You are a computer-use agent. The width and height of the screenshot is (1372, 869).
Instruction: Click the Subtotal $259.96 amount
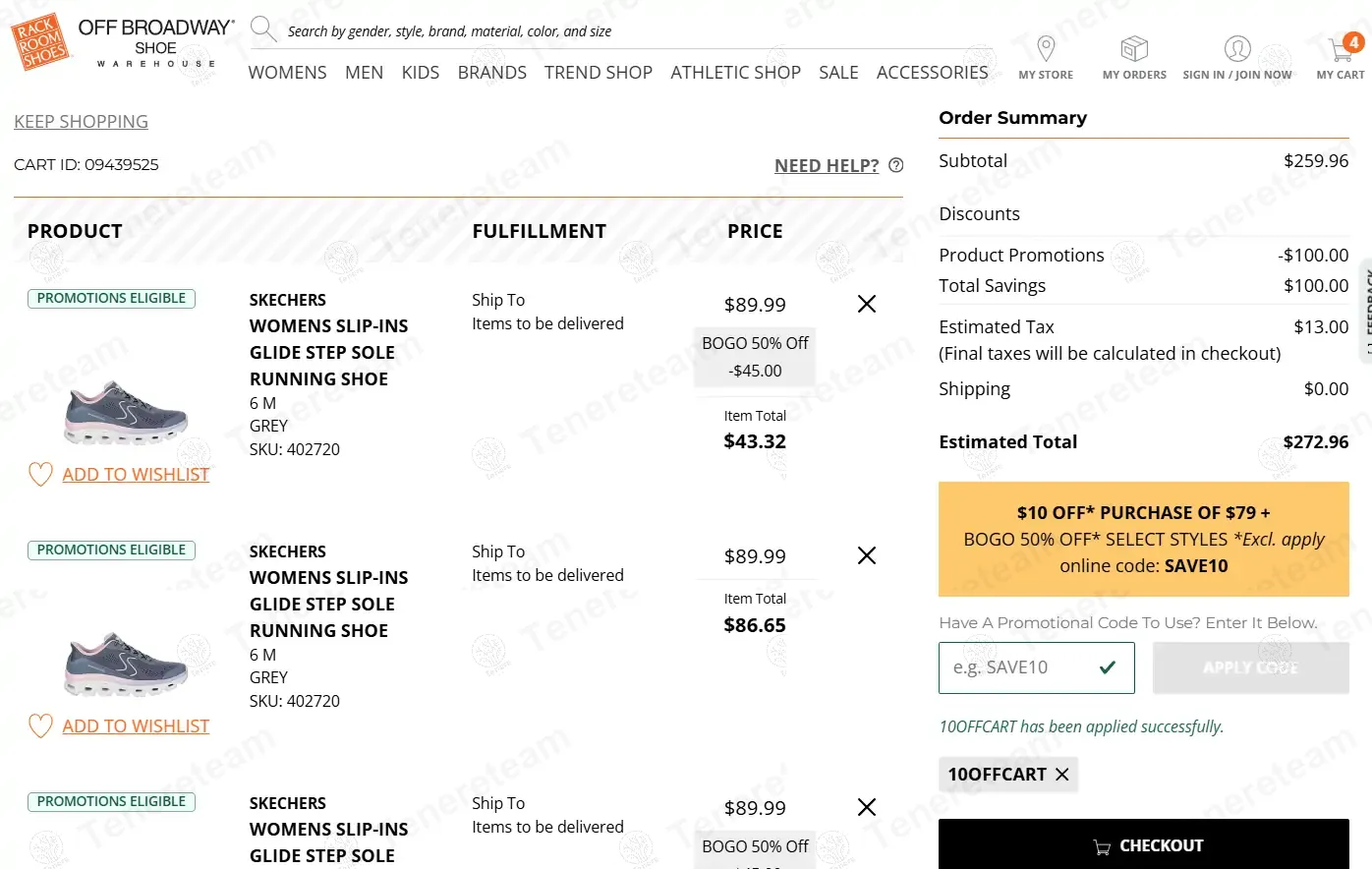point(1316,161)
